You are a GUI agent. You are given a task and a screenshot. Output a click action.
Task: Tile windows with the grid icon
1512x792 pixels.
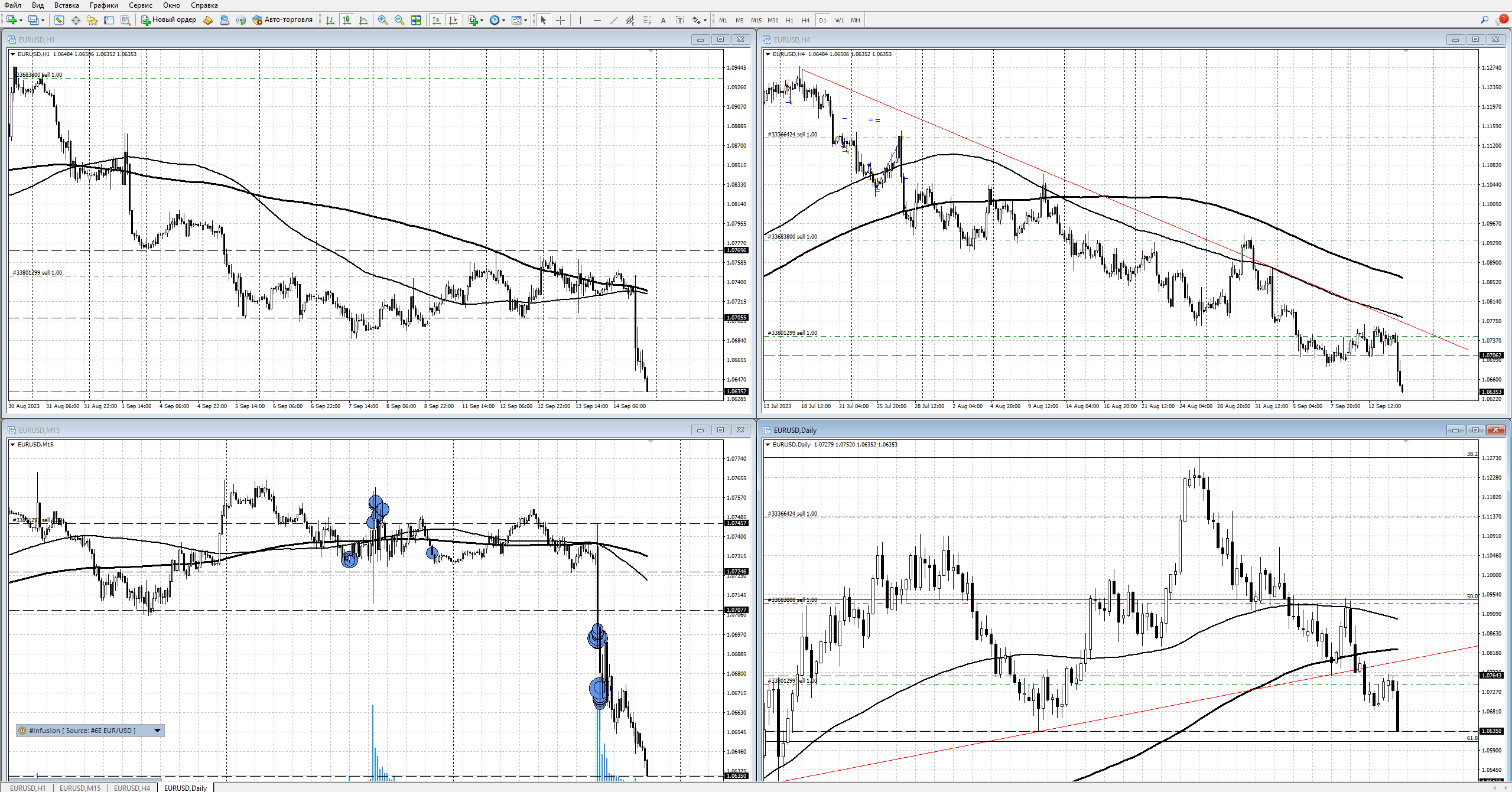click(x=416, y=20)
